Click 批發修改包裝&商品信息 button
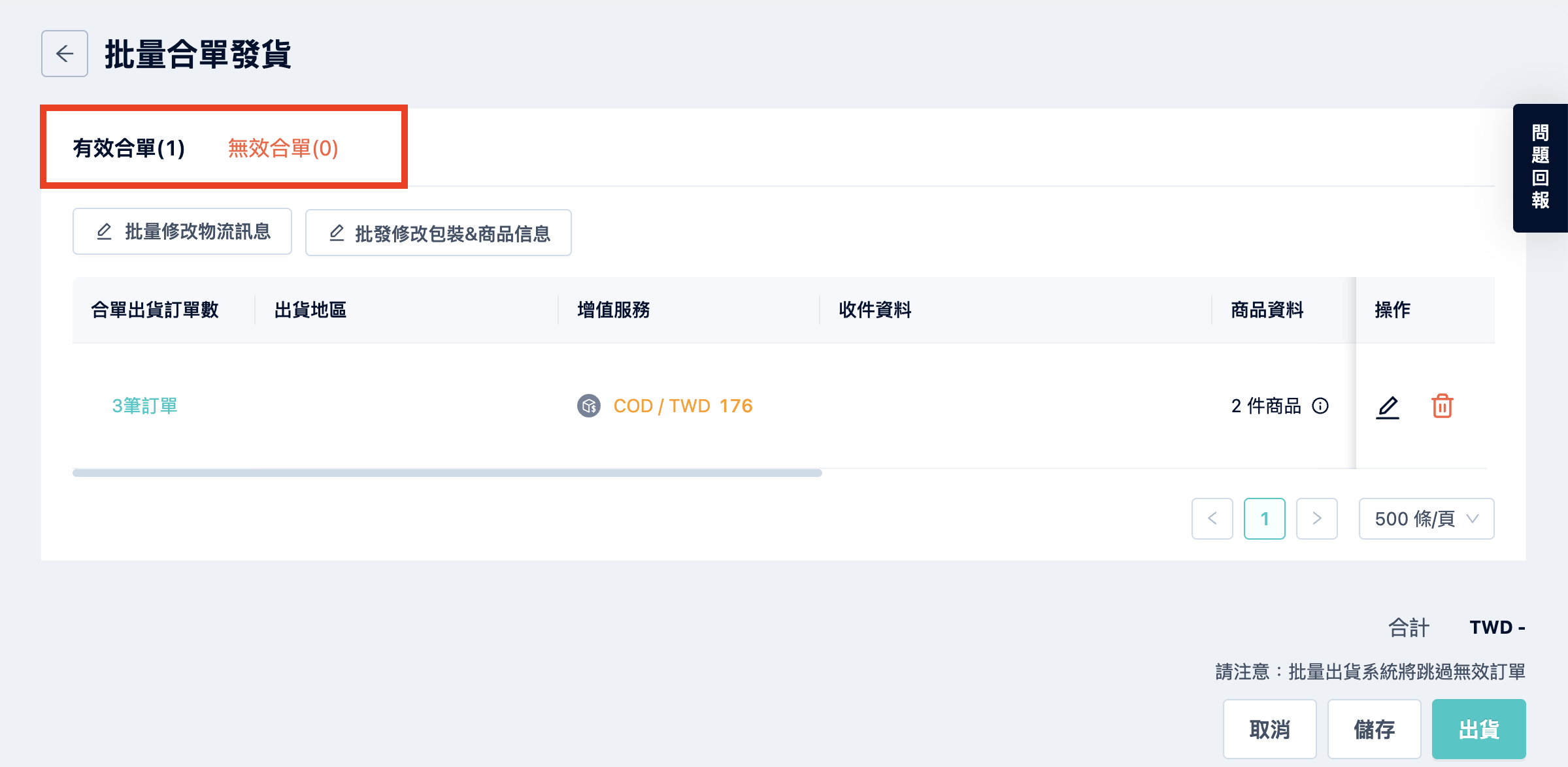The height and width of the screenshot is (767, 1568). [439, 233]
